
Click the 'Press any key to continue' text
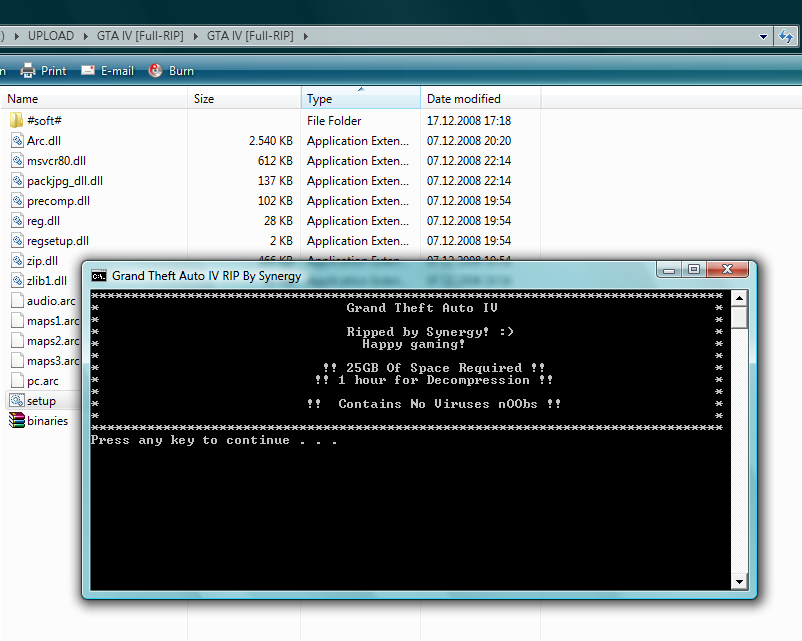(x=214, y=440)
